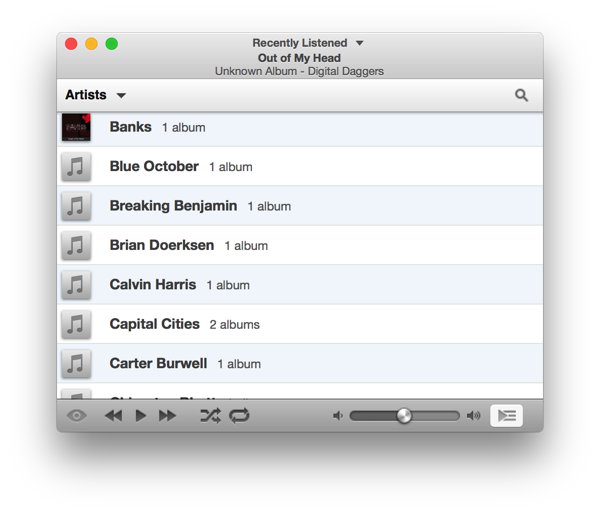600x513 pixels.
Task: Open the Artists view dropdown
Action: point(96,95)
